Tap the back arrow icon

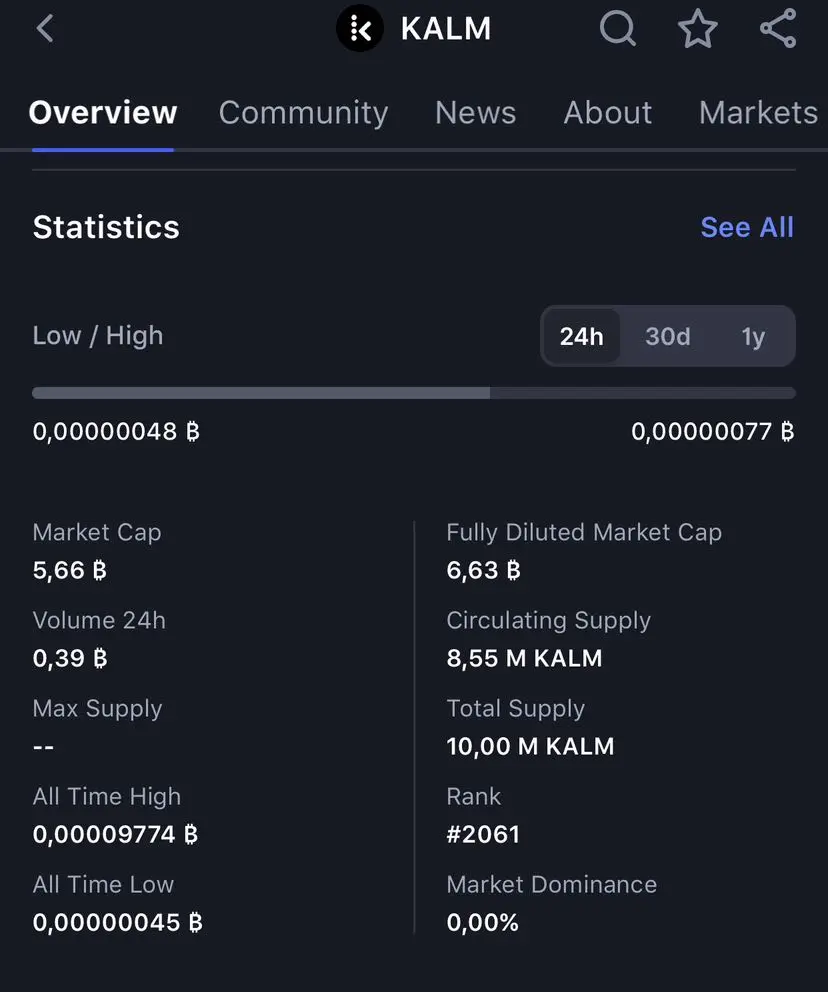pyautogui.click(x=45, y=29)
